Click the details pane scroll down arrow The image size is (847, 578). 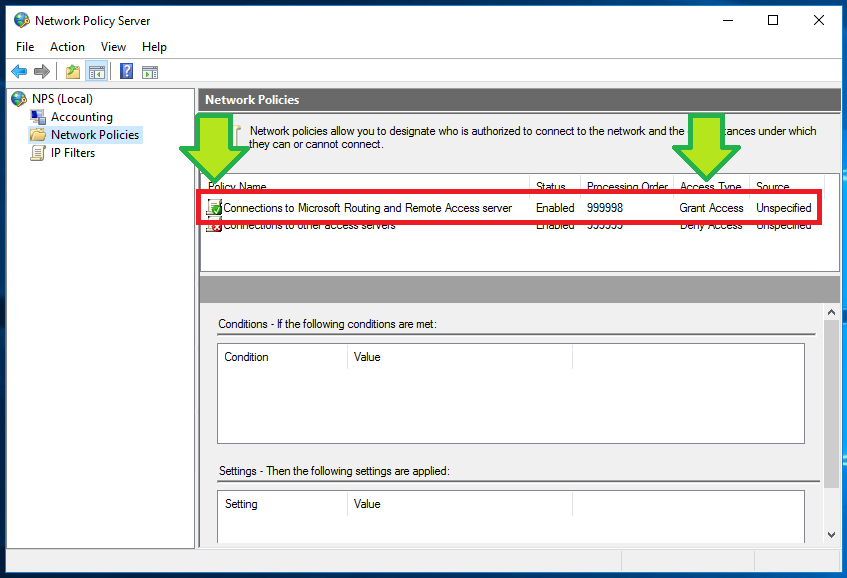(x=831, y=535)
